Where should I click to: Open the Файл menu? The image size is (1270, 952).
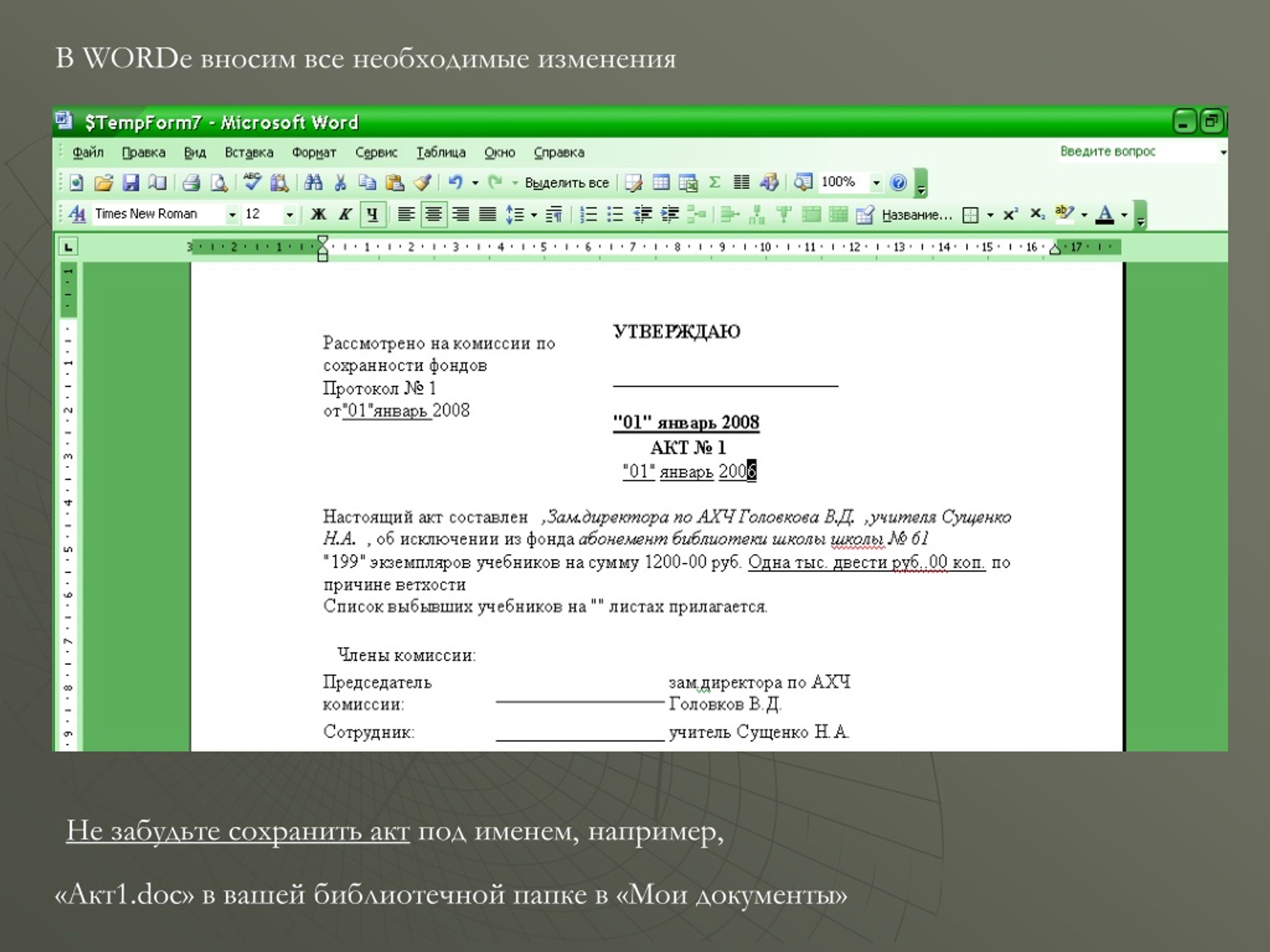tap(88, 153)
